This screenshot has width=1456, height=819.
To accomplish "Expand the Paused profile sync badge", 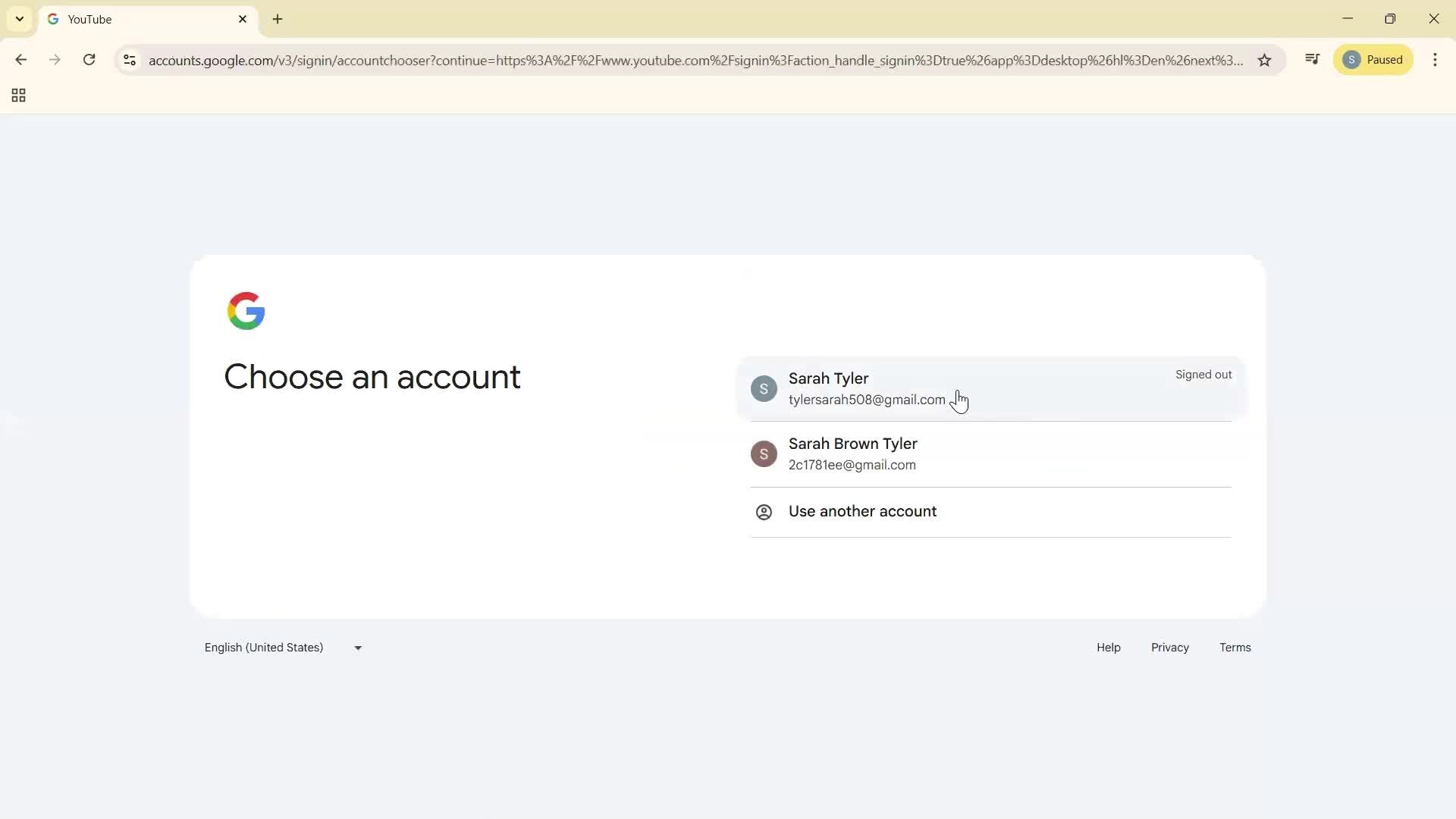I will coord(1374,59).
